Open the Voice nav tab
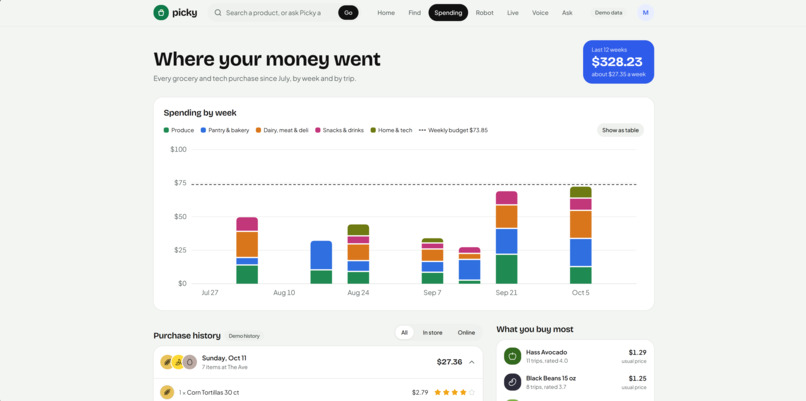Viewport: 806px width, 401px height. (540, 12)
